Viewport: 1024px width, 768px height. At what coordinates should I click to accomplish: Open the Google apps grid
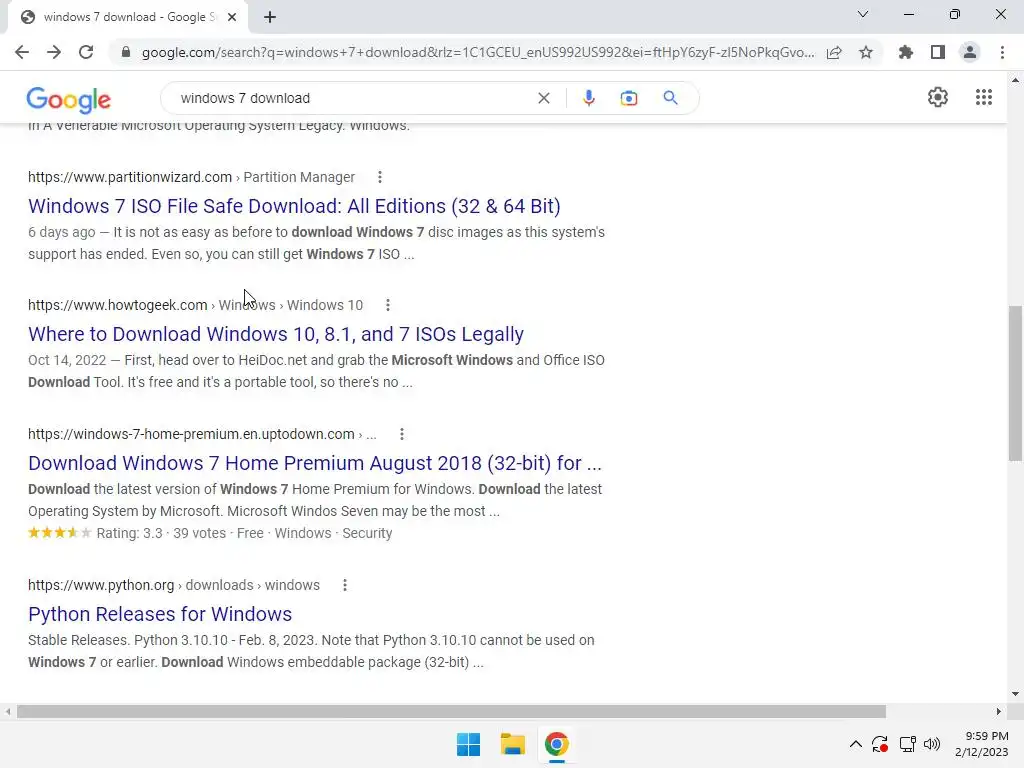coord(984,97)
